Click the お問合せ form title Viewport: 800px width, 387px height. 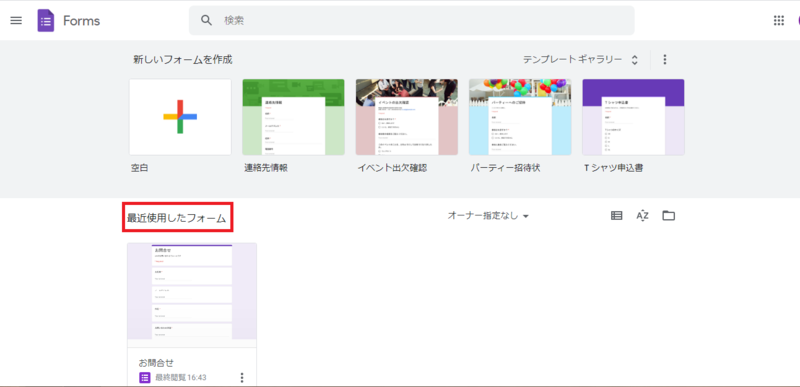point(156,363)
